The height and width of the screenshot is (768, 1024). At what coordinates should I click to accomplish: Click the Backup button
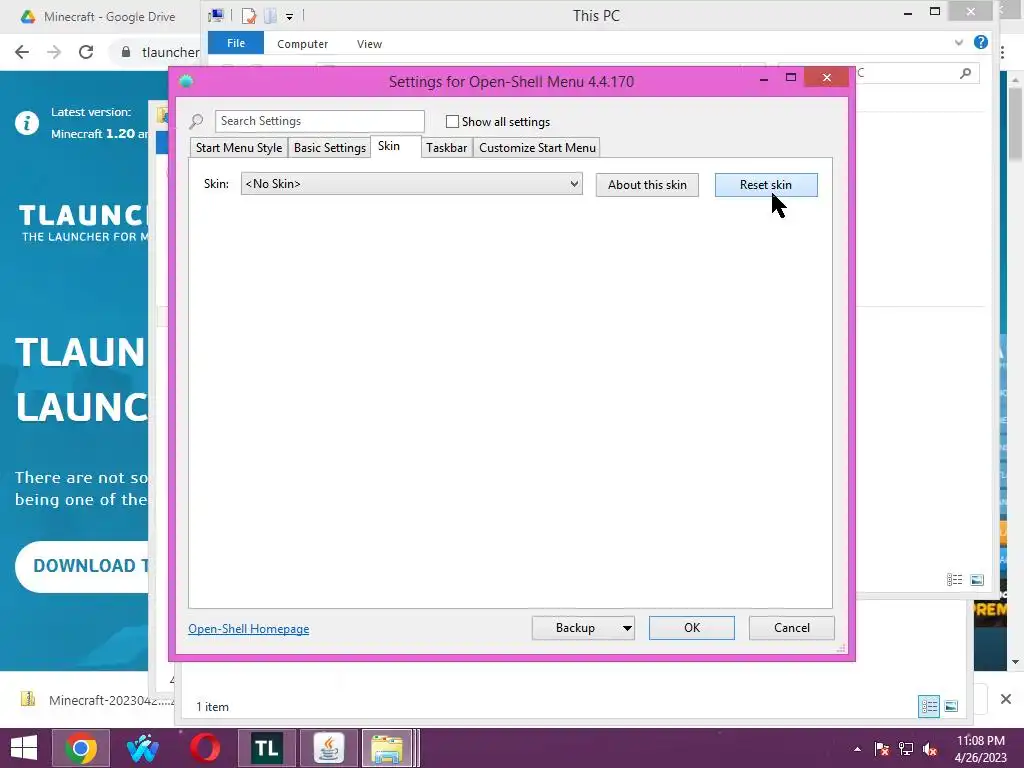(575, 628)
